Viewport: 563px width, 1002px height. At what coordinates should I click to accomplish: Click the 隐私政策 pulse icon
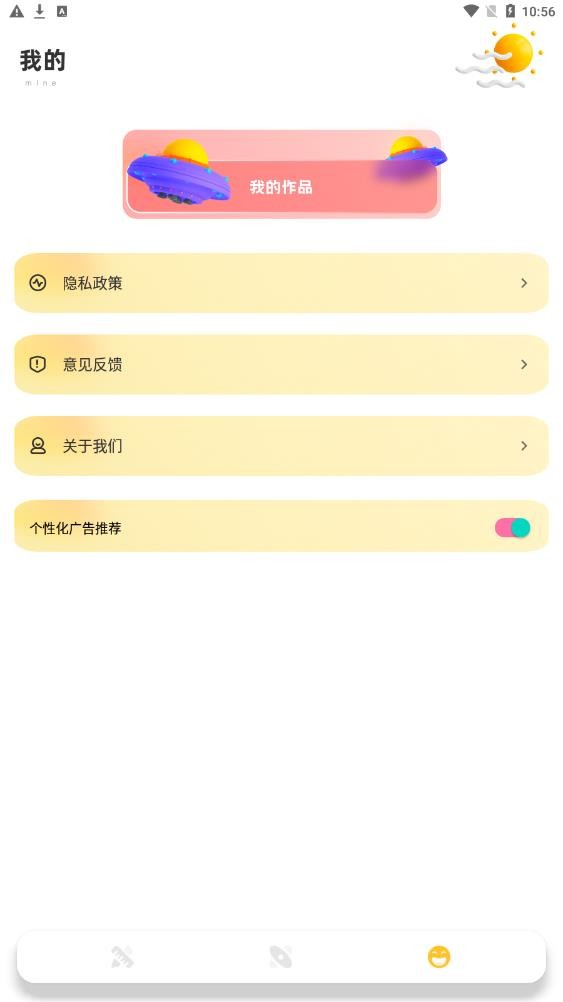[38, 282]
